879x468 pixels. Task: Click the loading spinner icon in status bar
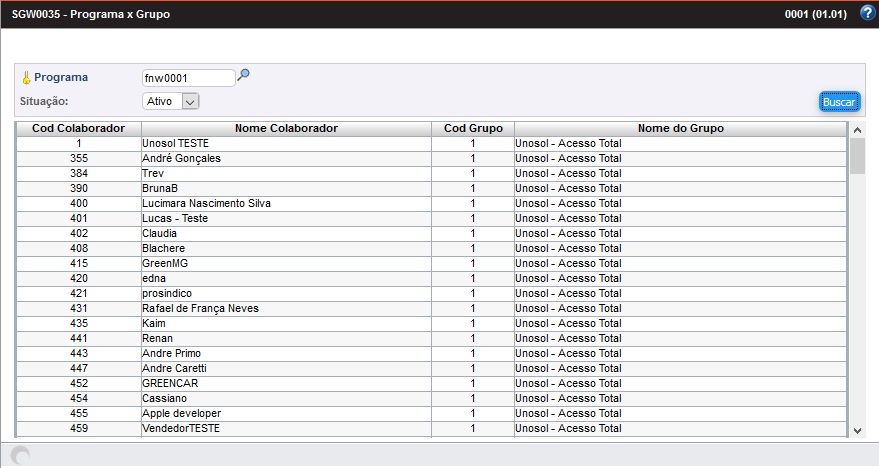click(20, 455)
